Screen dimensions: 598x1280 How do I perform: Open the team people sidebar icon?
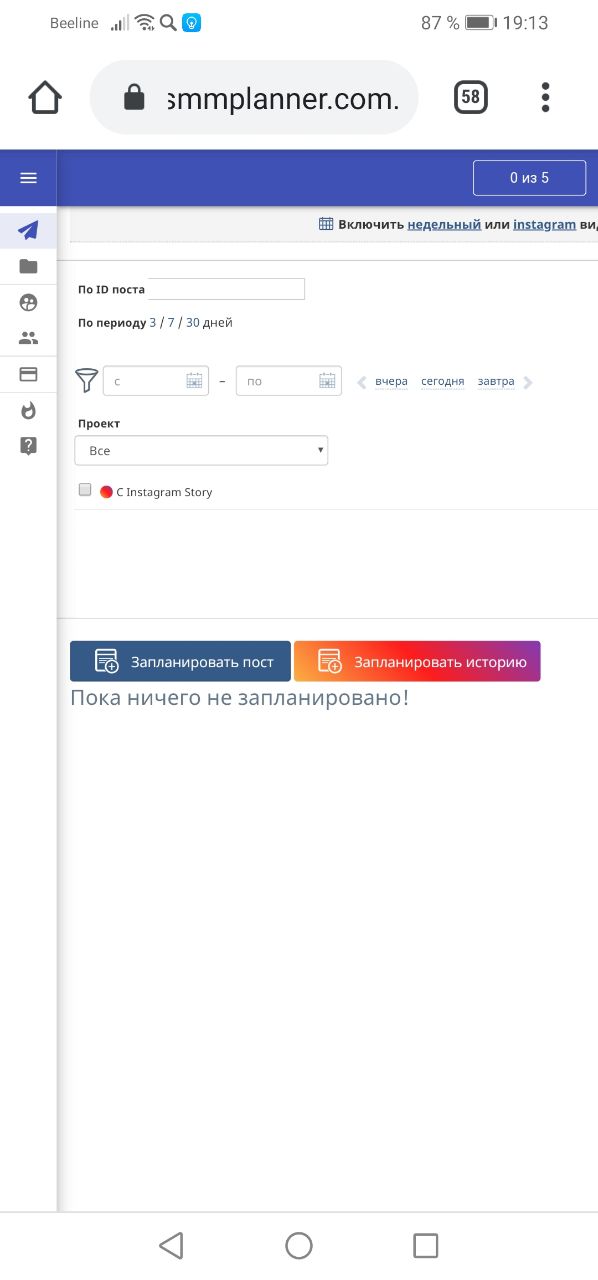(28, 338)
